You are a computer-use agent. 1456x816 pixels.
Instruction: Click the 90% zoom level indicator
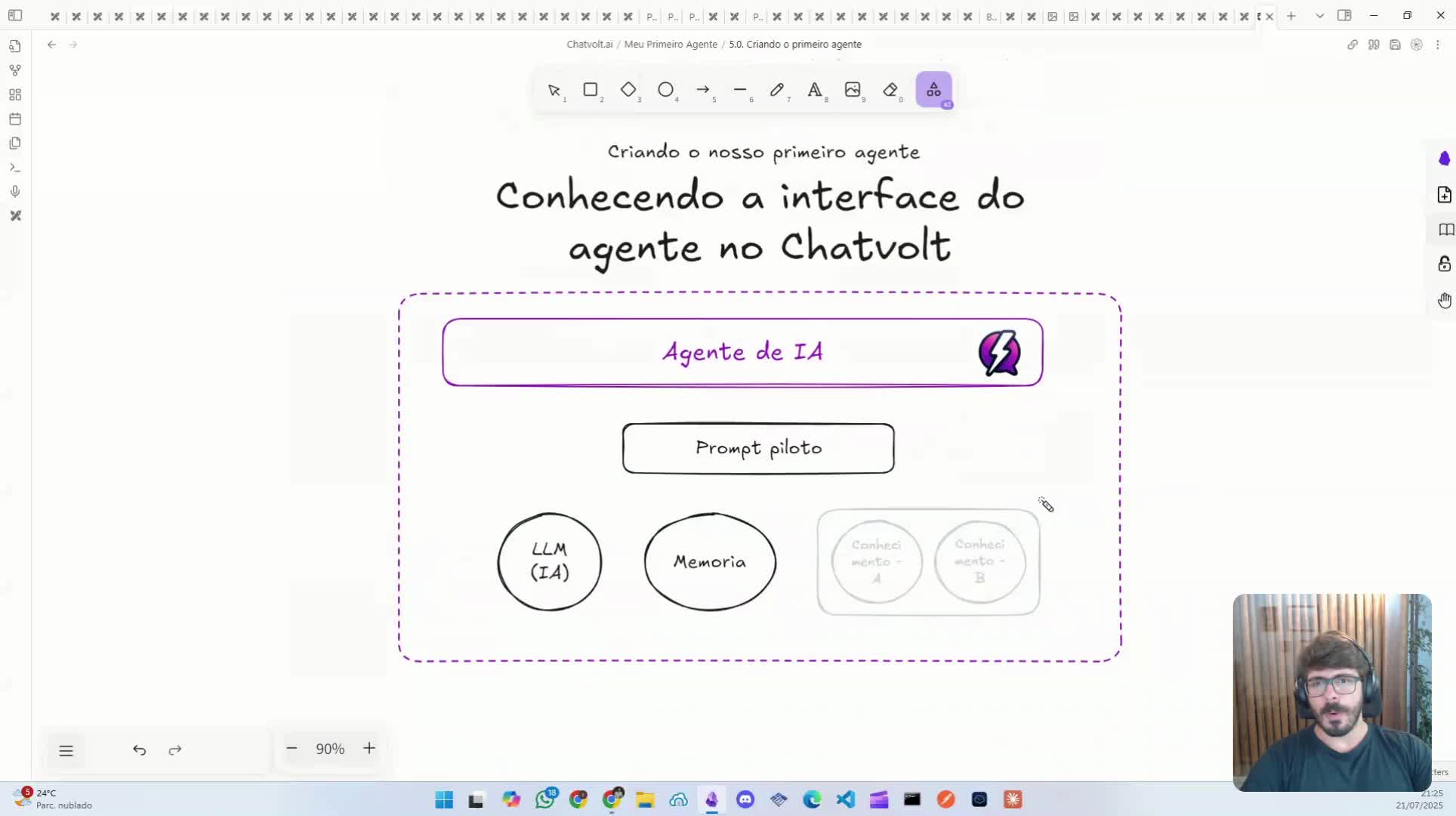tap(330, 749)
